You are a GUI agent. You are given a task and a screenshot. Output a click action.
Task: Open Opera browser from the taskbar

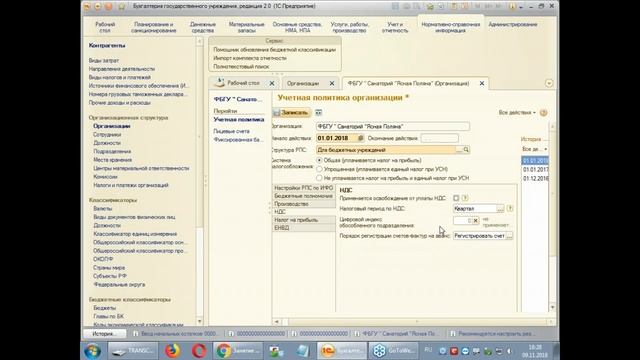tap(199, 351)
